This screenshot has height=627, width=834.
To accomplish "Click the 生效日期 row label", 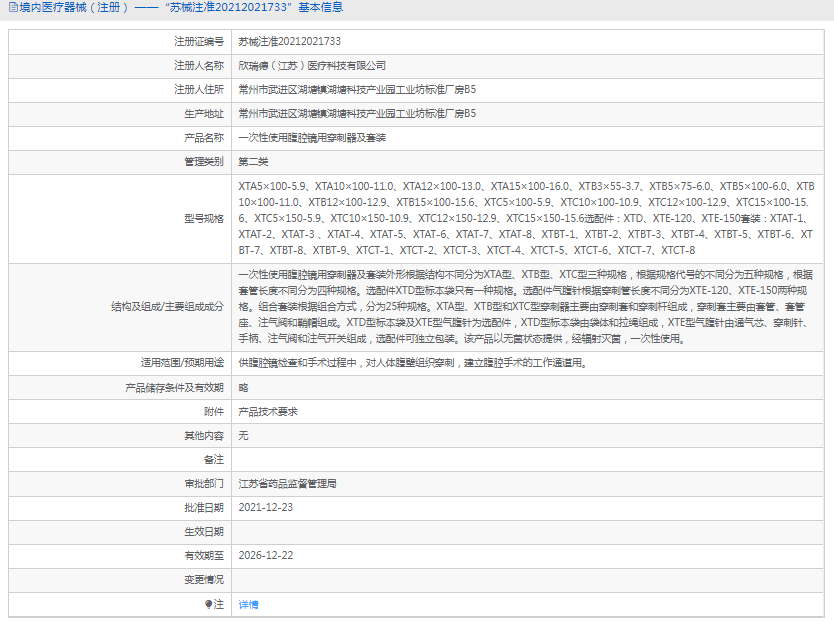I will (204, 532).
